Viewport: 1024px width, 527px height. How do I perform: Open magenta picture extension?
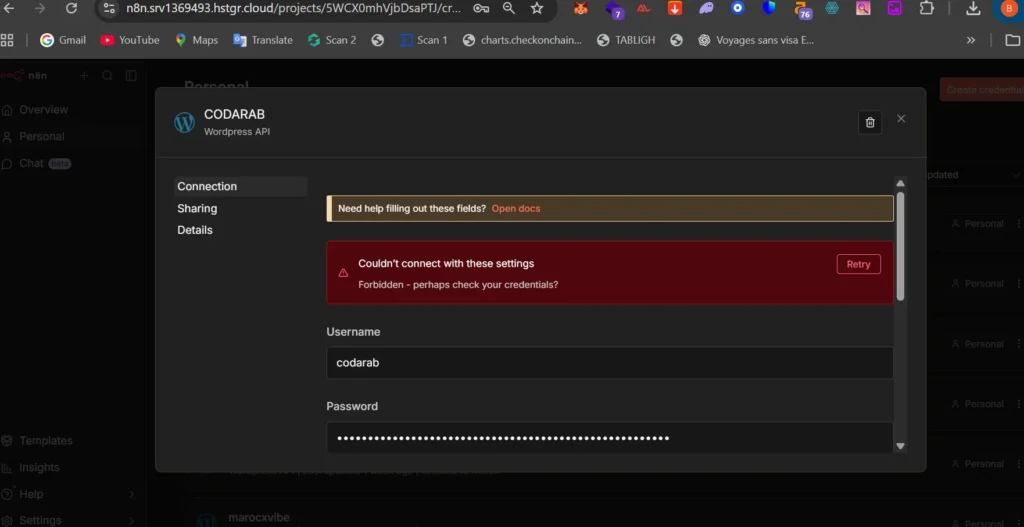click(894, 8)
